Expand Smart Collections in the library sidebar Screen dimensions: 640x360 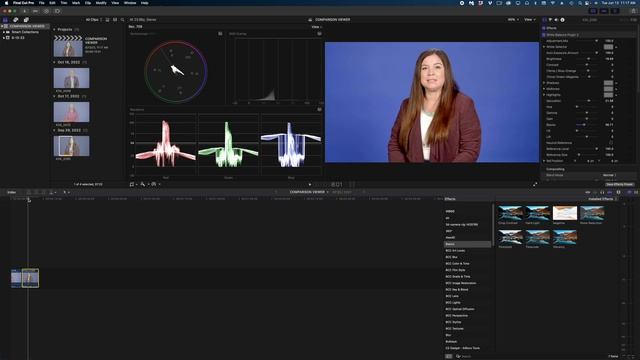[4, 32]
